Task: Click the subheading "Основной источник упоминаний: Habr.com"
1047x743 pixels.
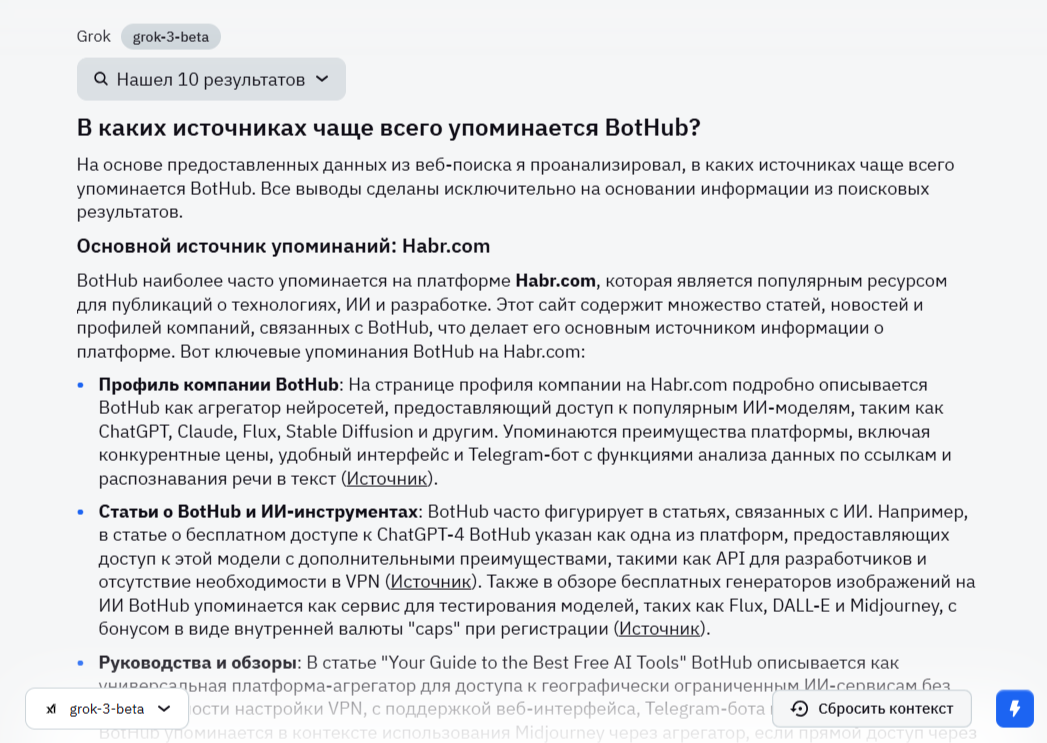Action: [x=283, y=246]
